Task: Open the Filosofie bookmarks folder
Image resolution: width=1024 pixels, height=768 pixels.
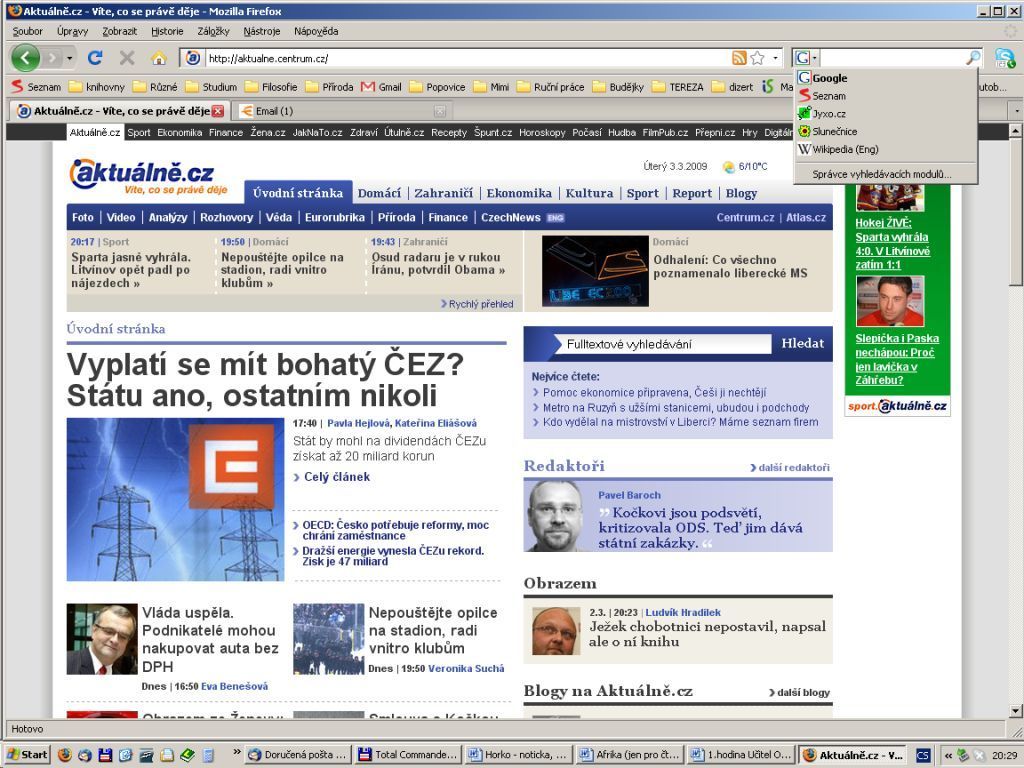Action: click(x=271, y=87)
